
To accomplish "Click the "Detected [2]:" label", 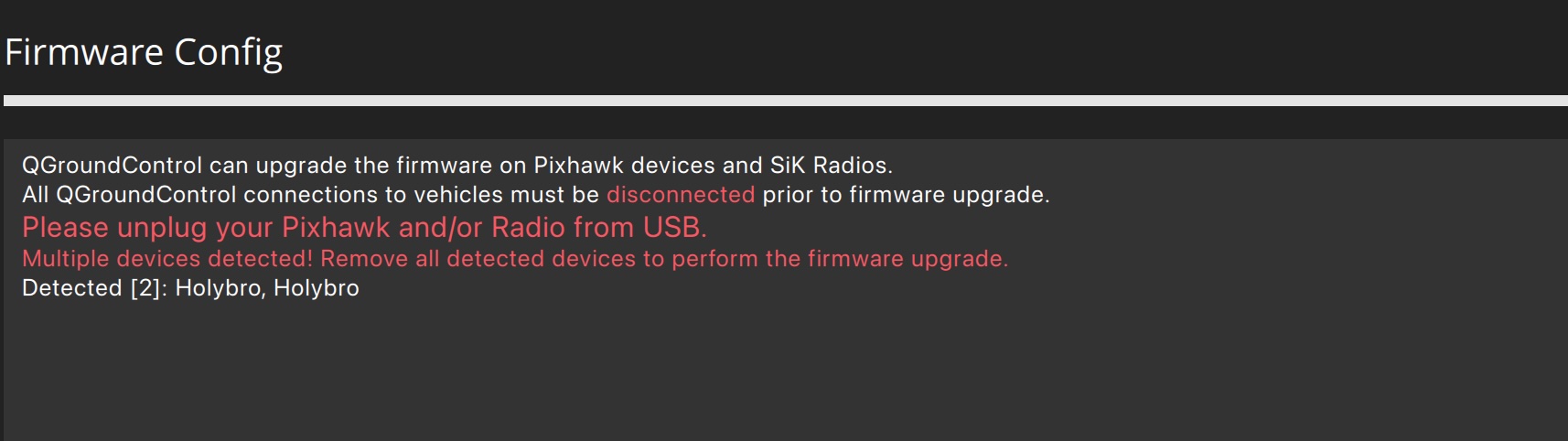I will (94, 288).
